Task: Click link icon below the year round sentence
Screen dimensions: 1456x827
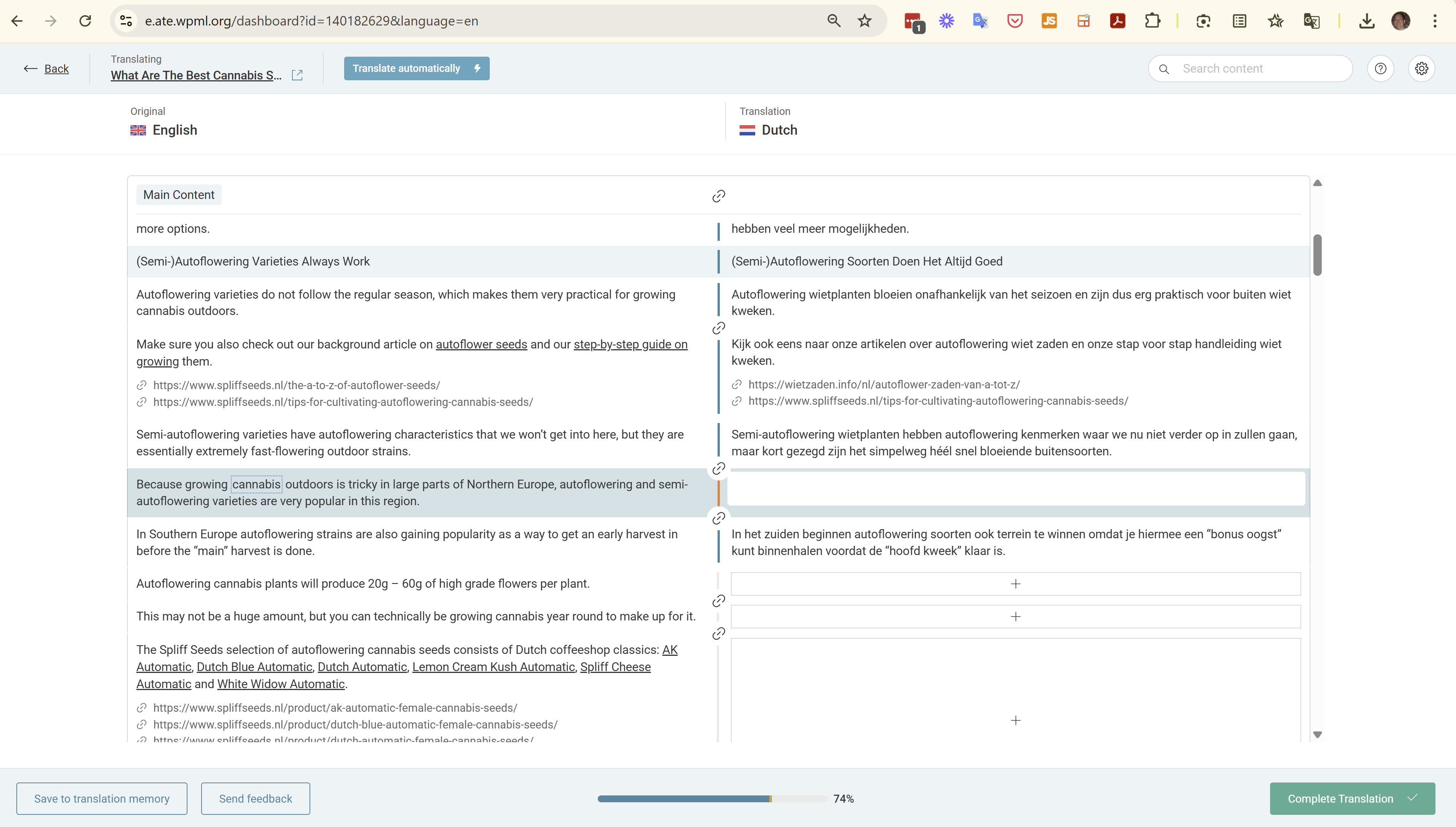Action: point(719,633)
